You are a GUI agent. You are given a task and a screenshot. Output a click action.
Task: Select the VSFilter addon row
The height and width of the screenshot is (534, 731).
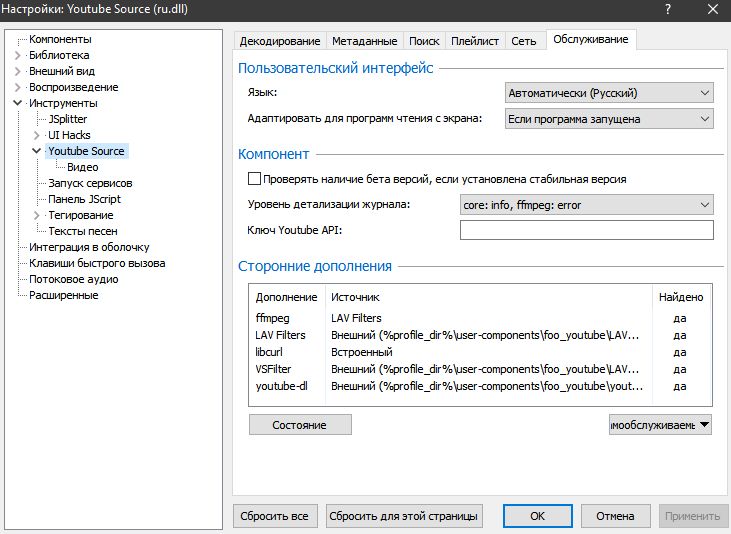coord(480,369)
